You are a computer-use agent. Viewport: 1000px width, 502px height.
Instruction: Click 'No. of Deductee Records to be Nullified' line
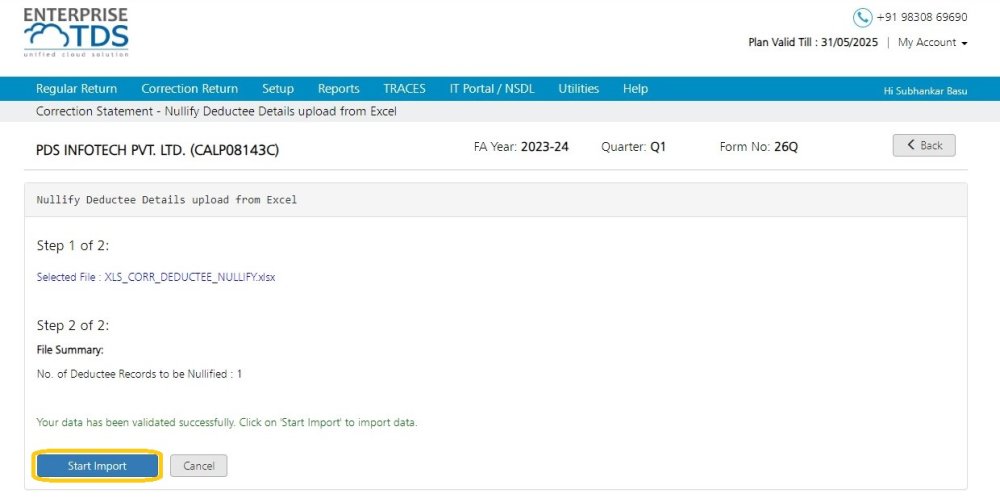click(x=139, y=374)
